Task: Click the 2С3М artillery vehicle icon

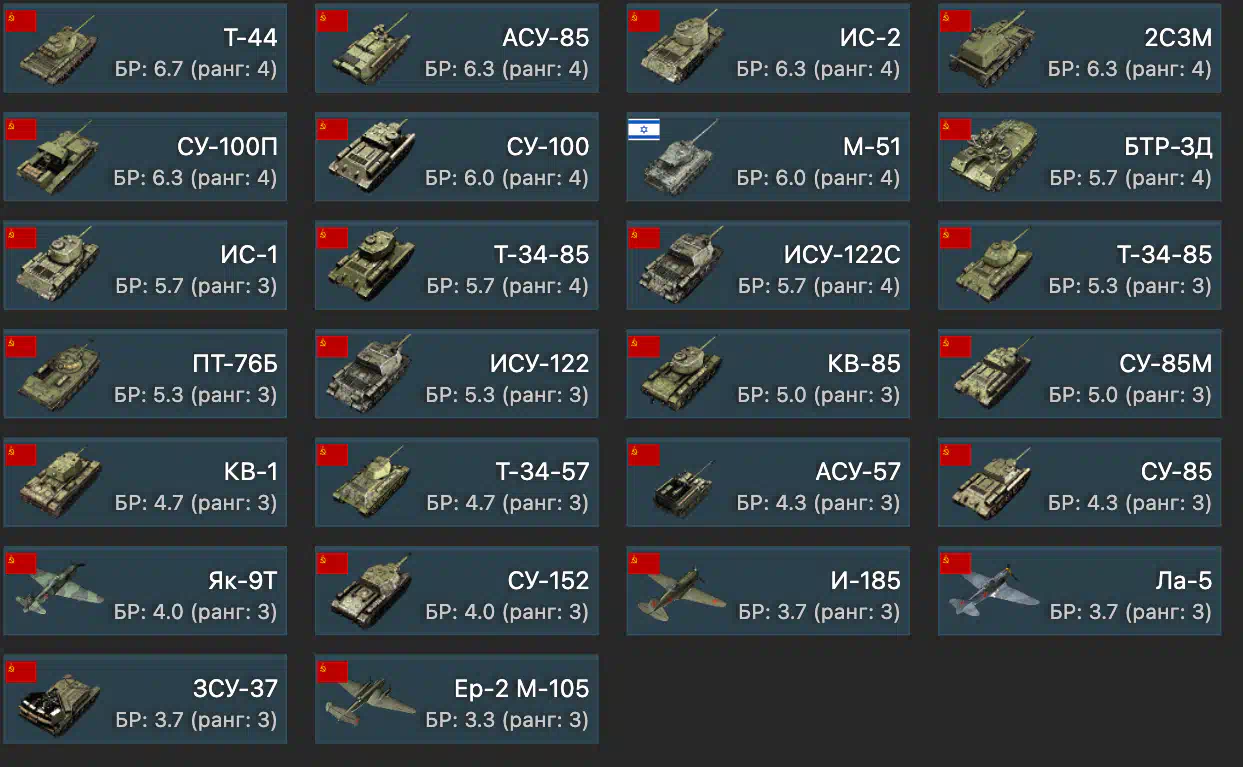Action: (992, 50)
